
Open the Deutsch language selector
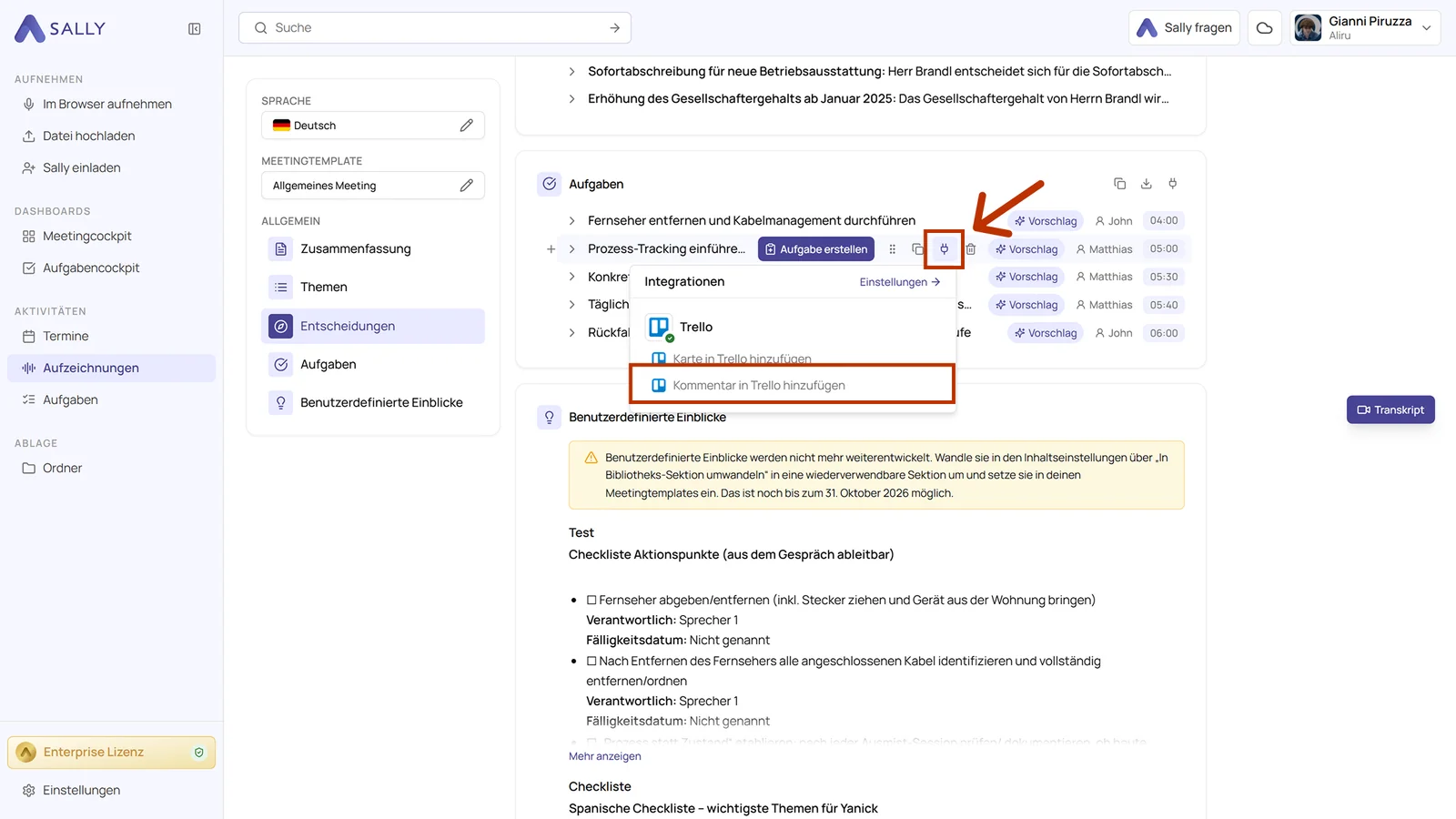(x=373, y=126)
